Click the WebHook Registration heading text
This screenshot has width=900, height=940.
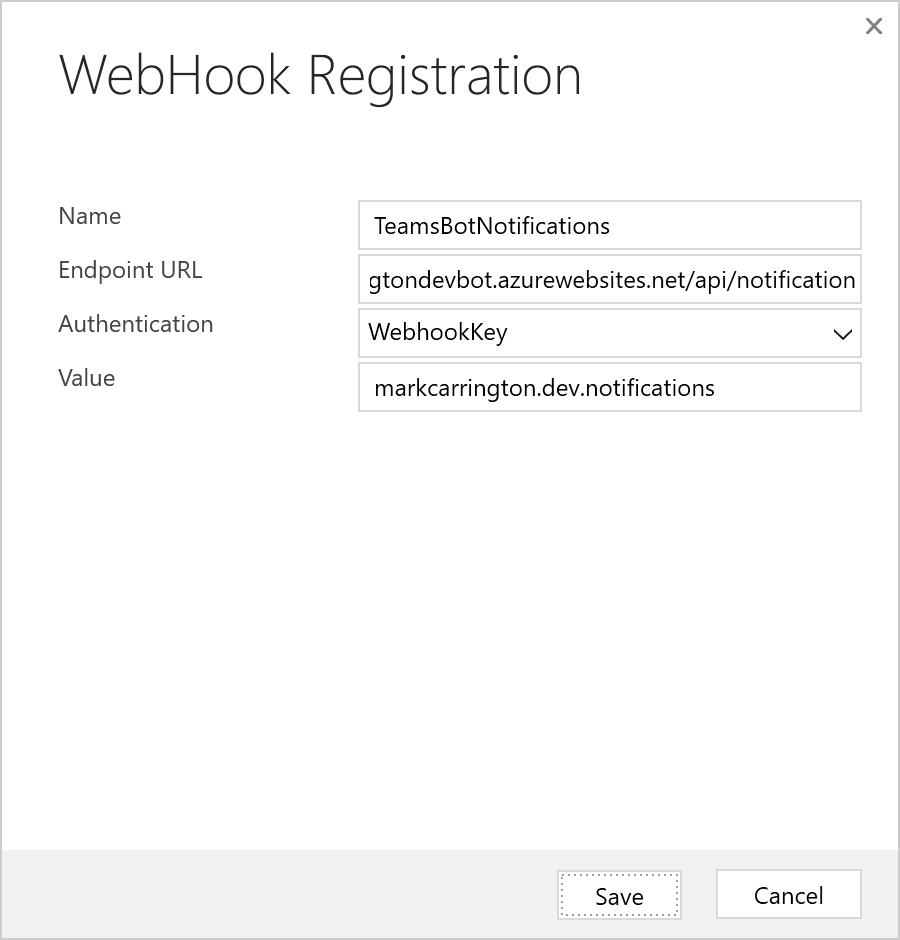point(320,76)
